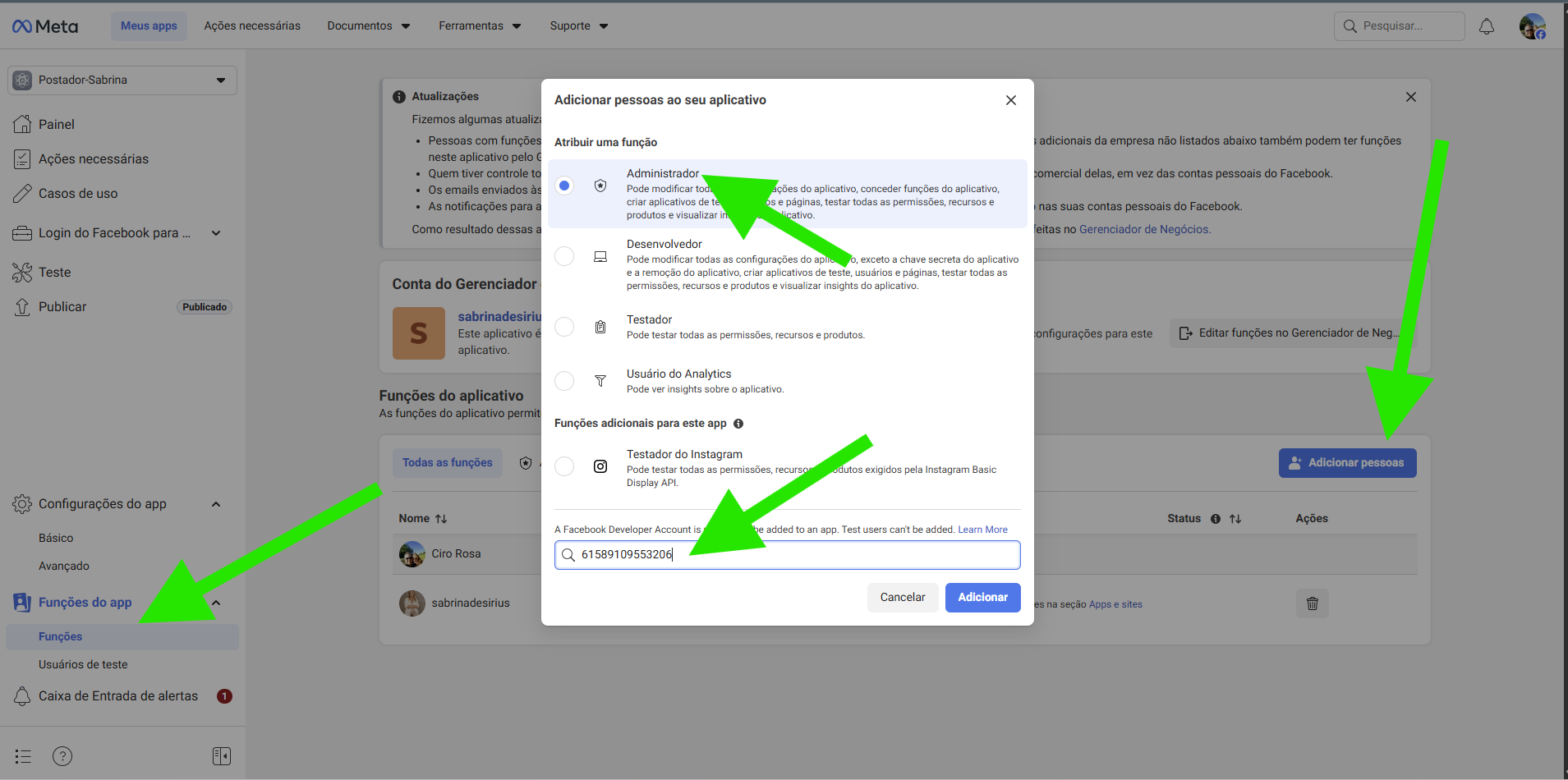1568x780 pixels.
Task: Click the Caixa de Entrada bell icon
Action: click(x=22, y=695)
